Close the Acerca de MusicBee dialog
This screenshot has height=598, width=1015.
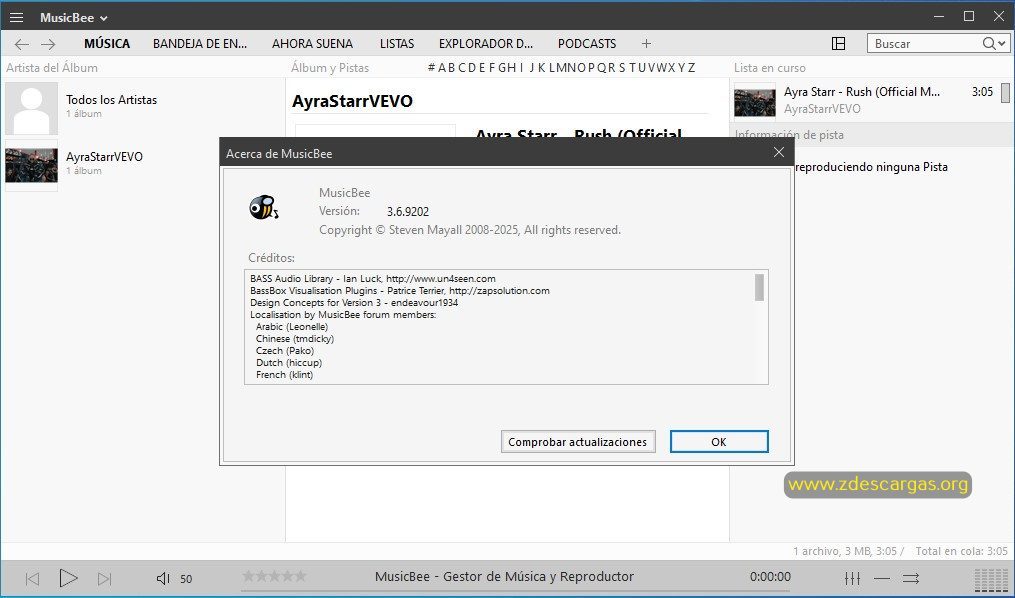(x=779, y=152)
